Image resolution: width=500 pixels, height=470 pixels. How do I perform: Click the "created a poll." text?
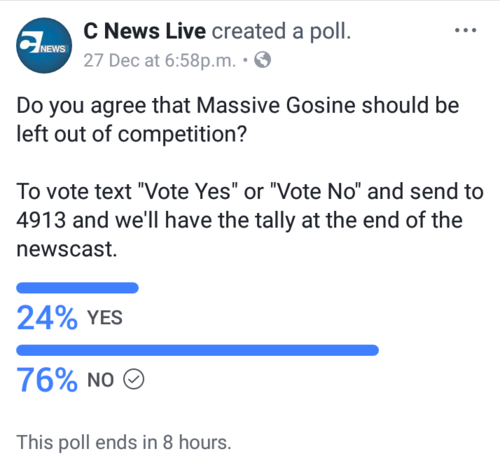281,32
